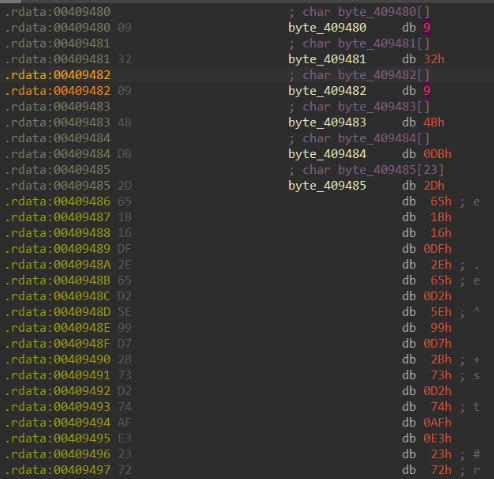
Task: Click address .rdata:00409488
Action: (x=57, y=233)
